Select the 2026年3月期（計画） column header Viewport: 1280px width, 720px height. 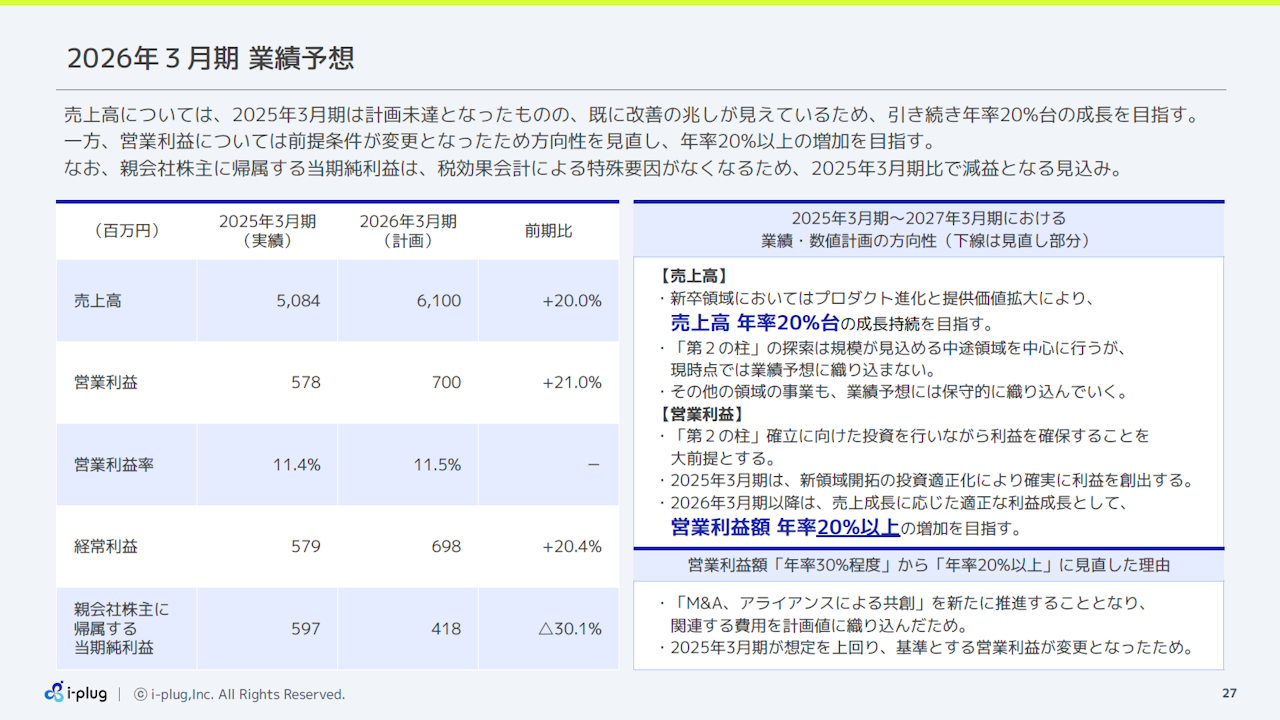click(x=408, y=231)
